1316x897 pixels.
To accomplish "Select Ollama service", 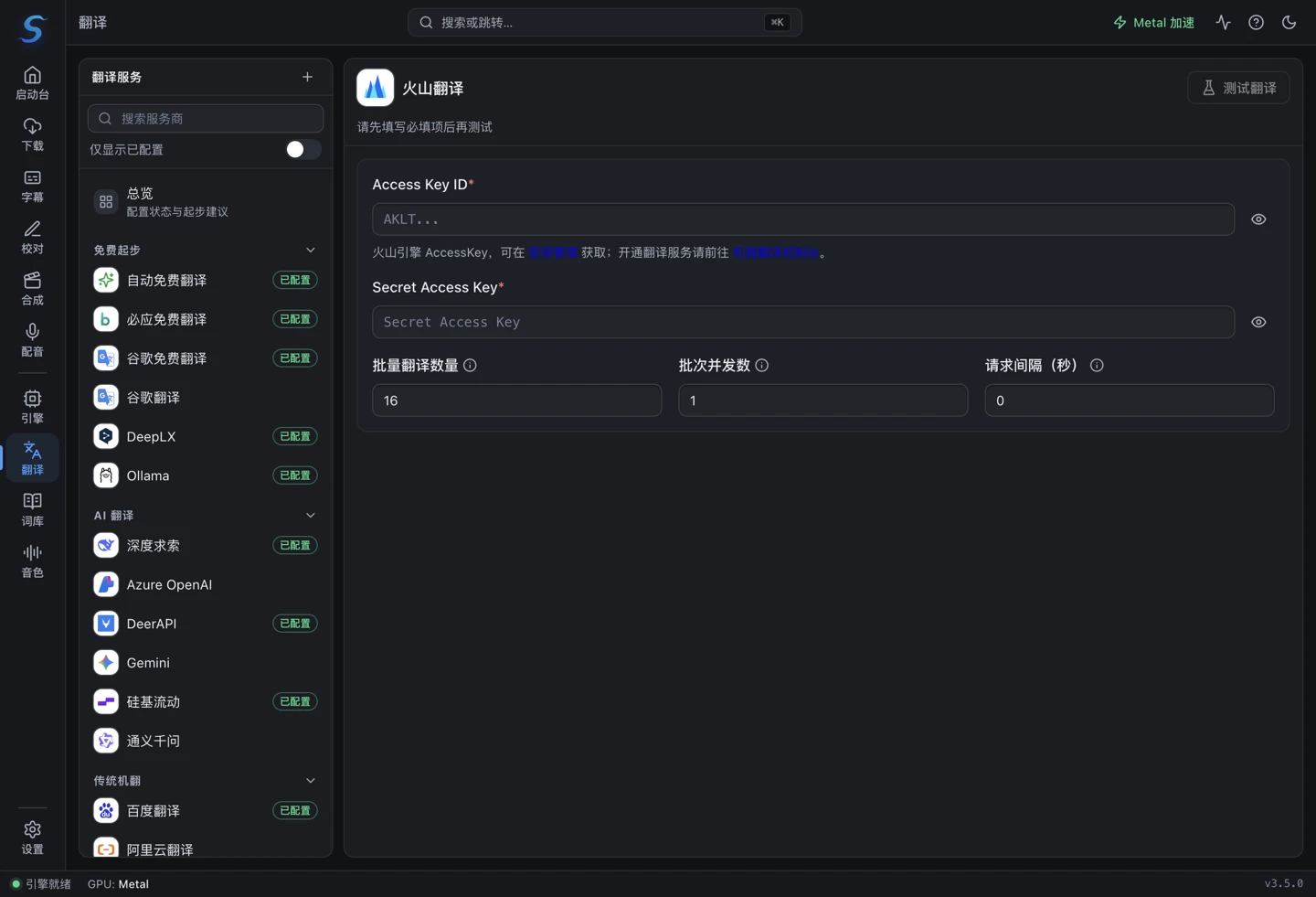I will pyautogui.click(x=206, y=475).
